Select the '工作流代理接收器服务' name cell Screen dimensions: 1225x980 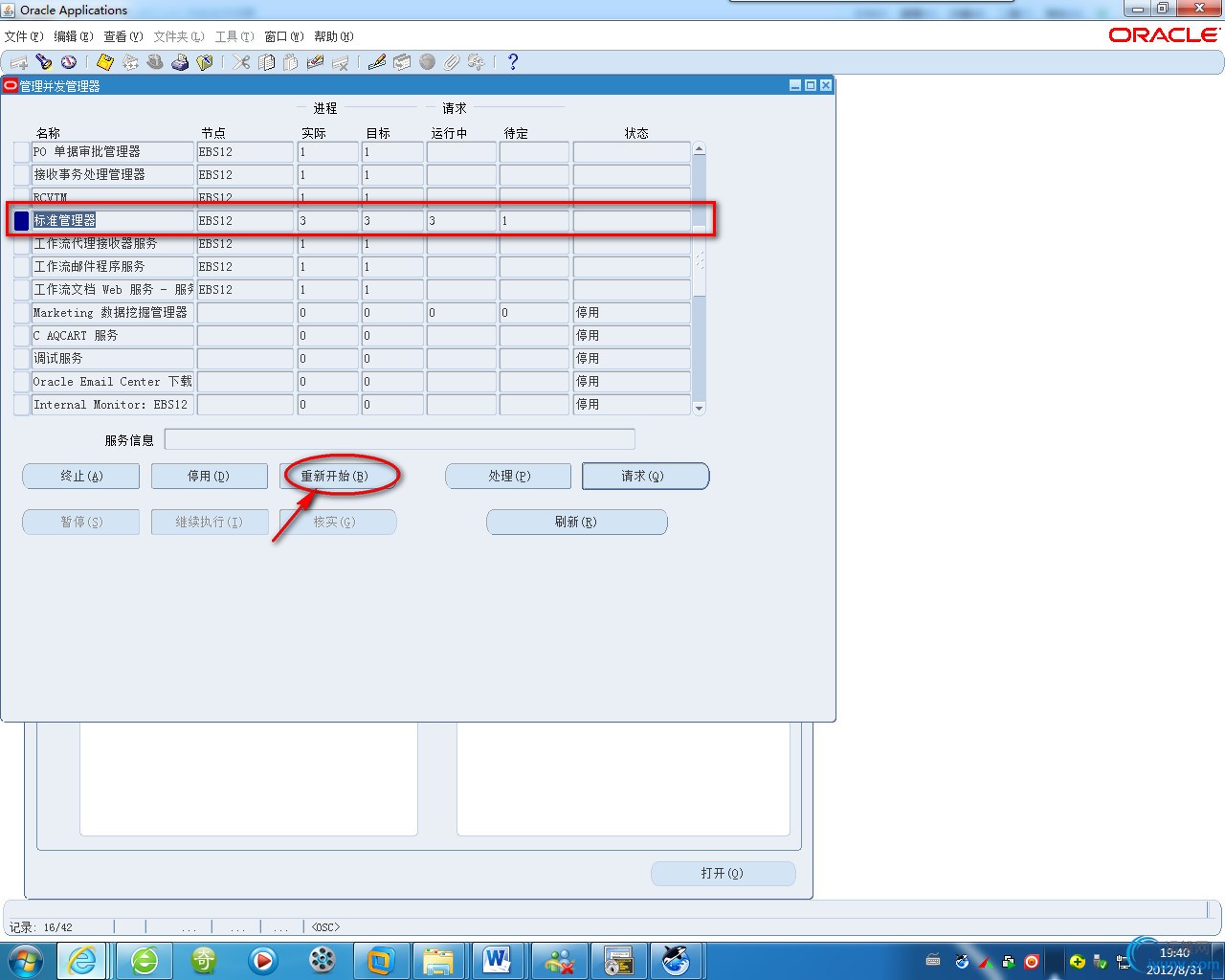click(113, 244)
